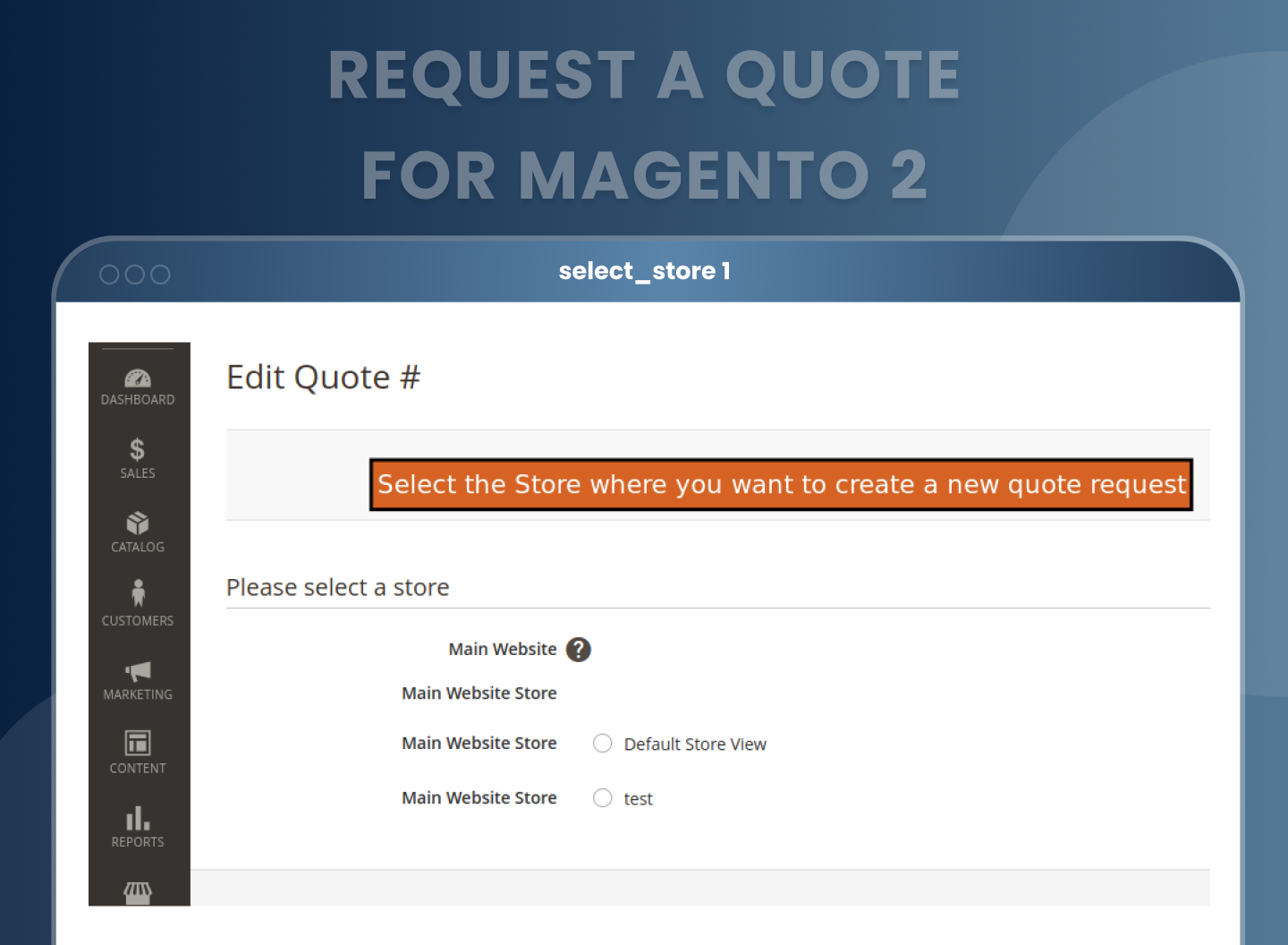Click the Default Store View label

click(x=695, y=745)
